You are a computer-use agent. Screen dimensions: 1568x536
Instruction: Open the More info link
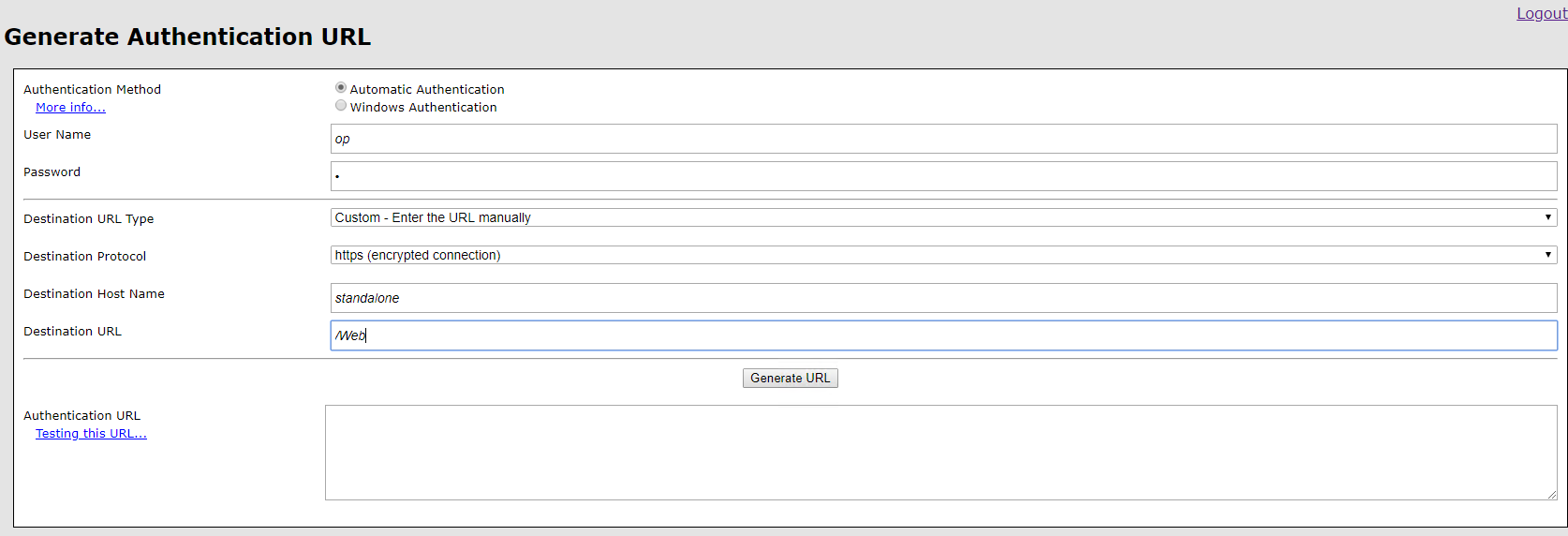click(x=70, y=108)
